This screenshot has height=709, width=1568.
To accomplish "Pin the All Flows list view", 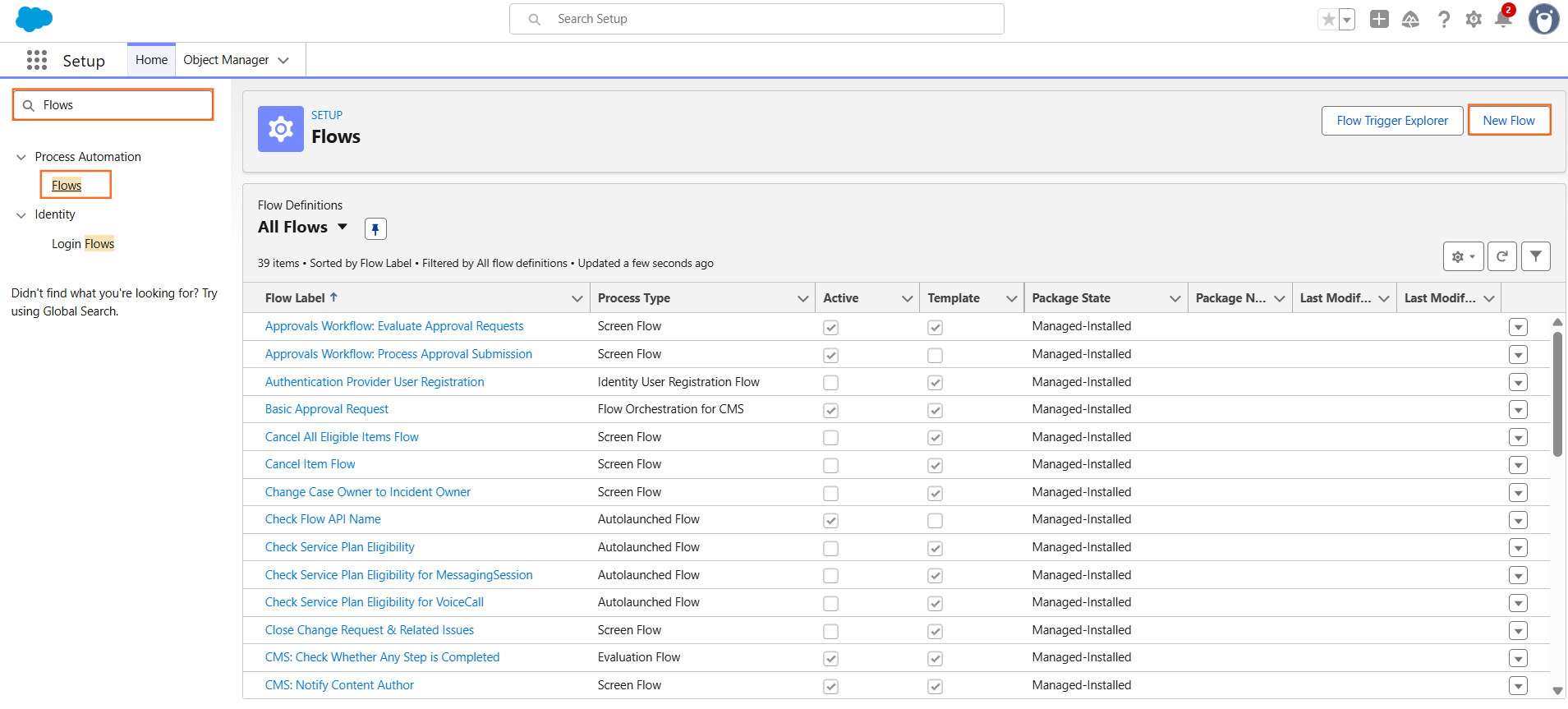I will point(375,228).
